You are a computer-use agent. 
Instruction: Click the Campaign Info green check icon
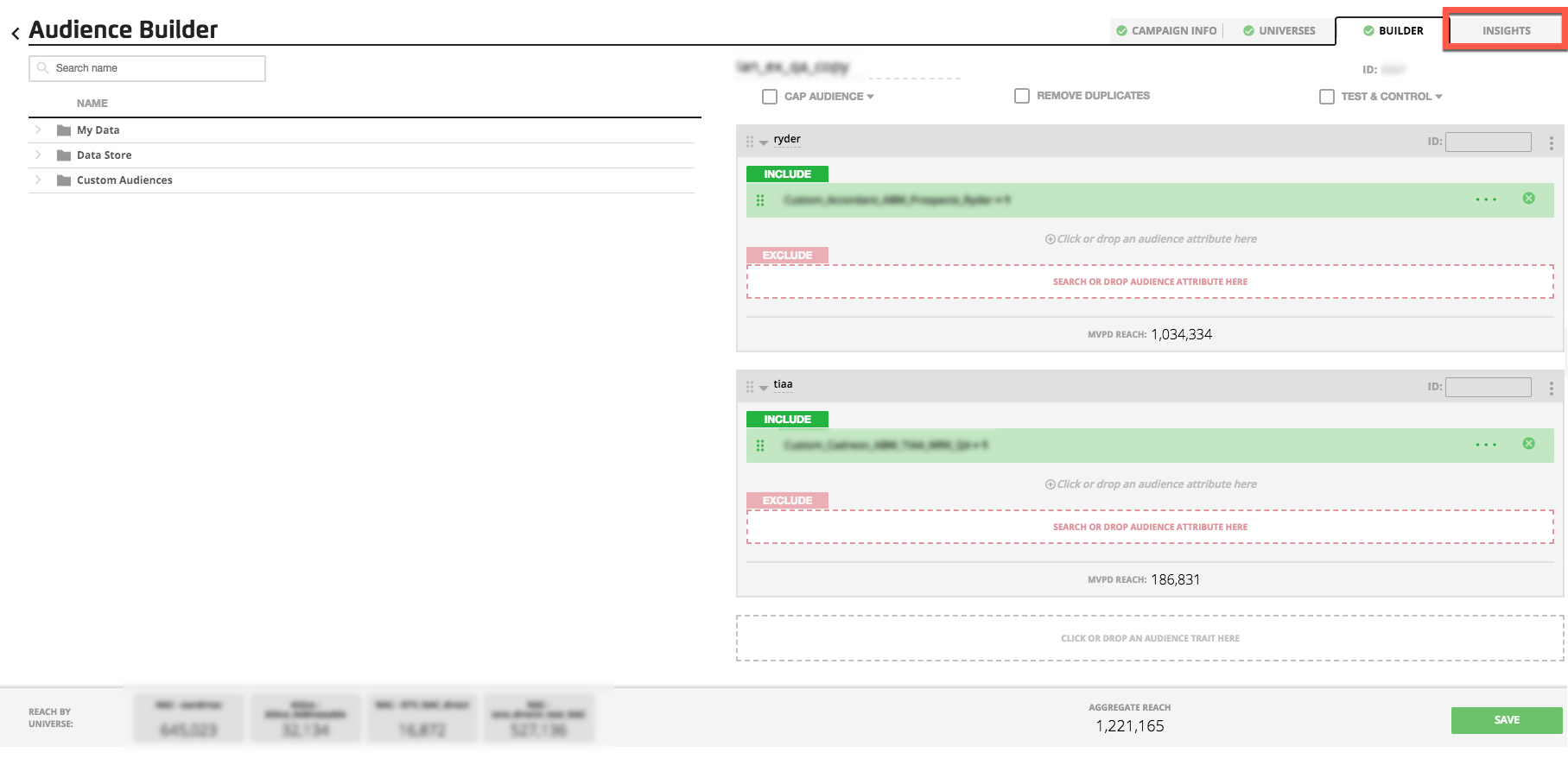[1121, 31]
